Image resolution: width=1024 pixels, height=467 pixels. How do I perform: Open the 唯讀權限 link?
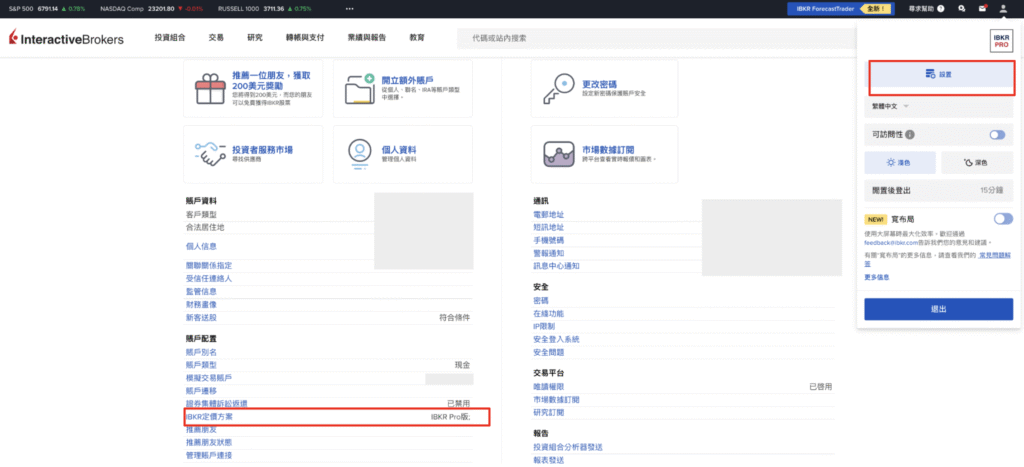click(x=549, y=387)
